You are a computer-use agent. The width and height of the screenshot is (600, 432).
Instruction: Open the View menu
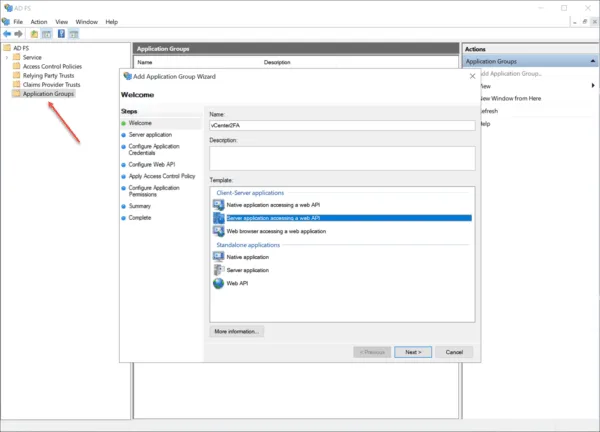tap(61, 22)
